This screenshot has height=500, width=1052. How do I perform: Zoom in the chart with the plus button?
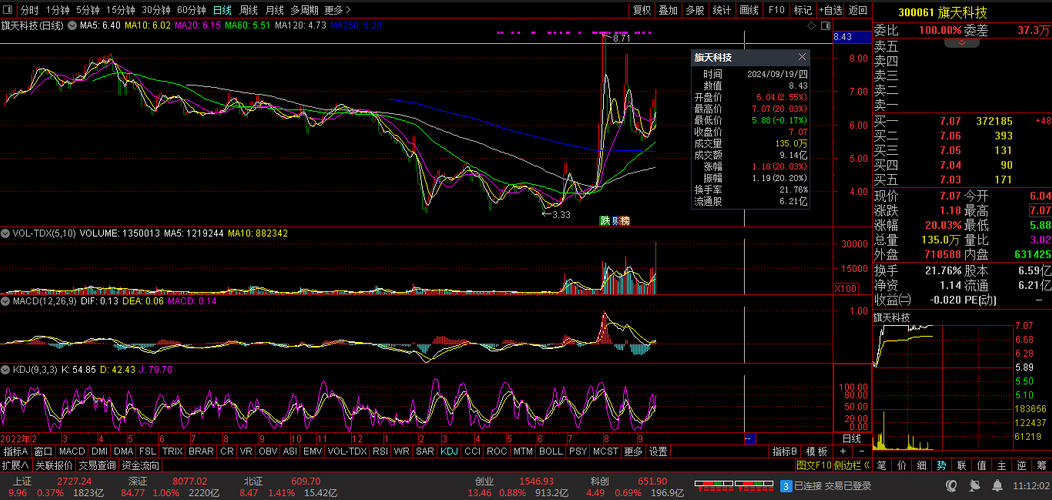click(843, 452)
